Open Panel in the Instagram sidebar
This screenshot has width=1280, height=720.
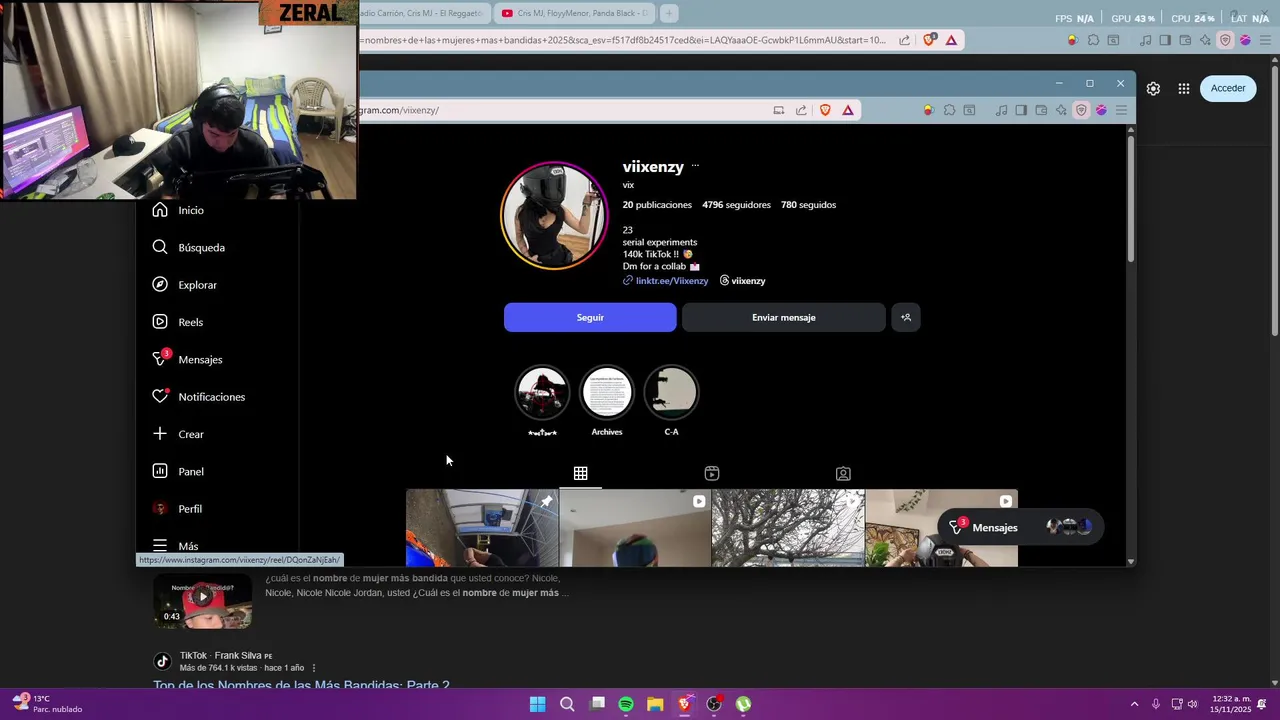point(178,471)
